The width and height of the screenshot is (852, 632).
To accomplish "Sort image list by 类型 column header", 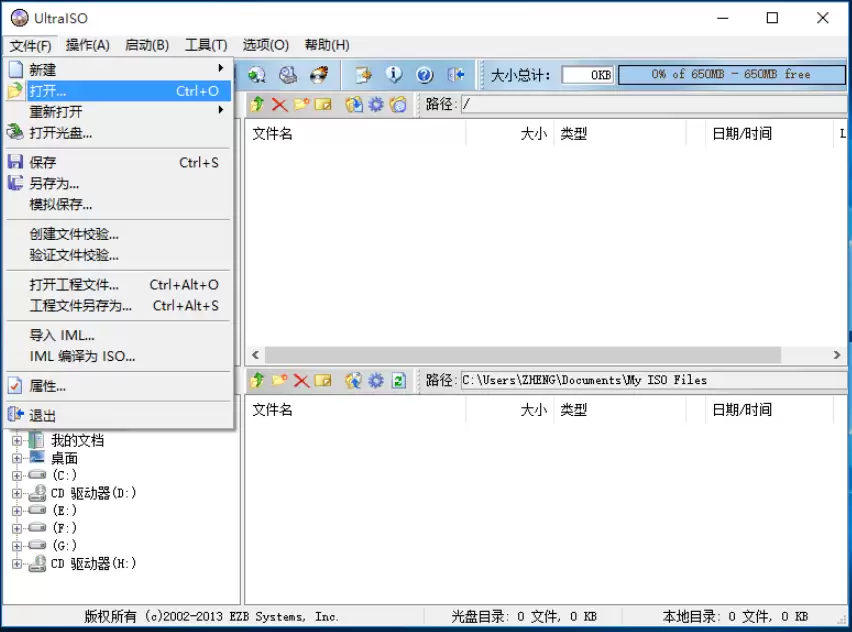I will click(x=619, y=134).
